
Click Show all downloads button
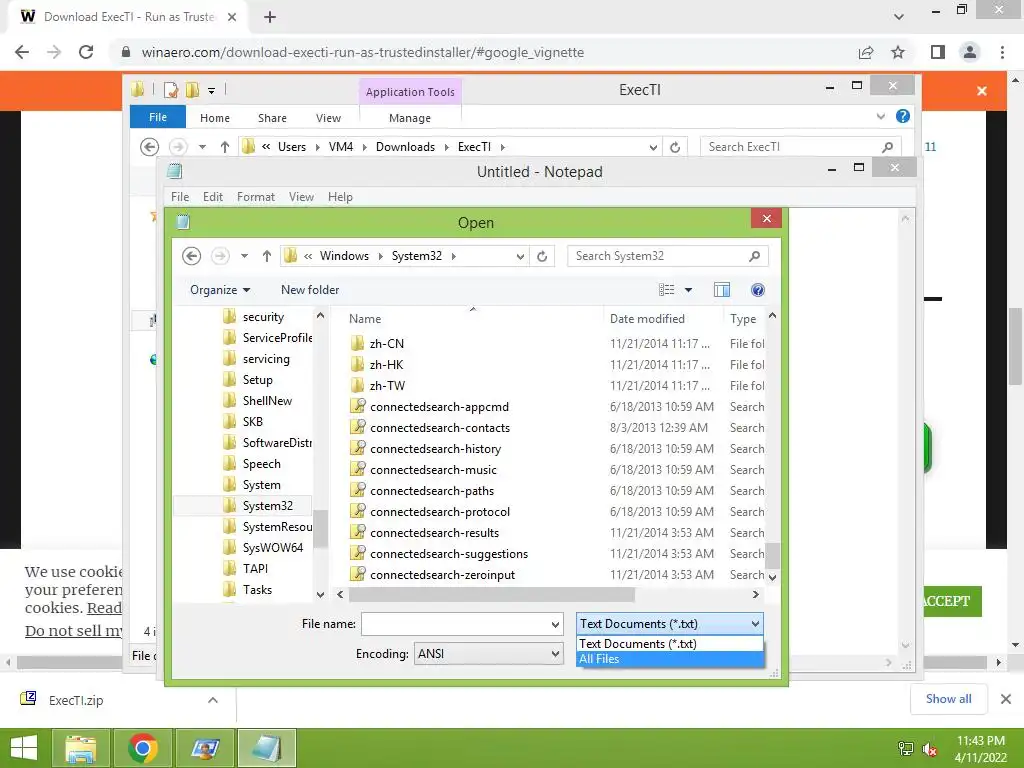[948, 699]
